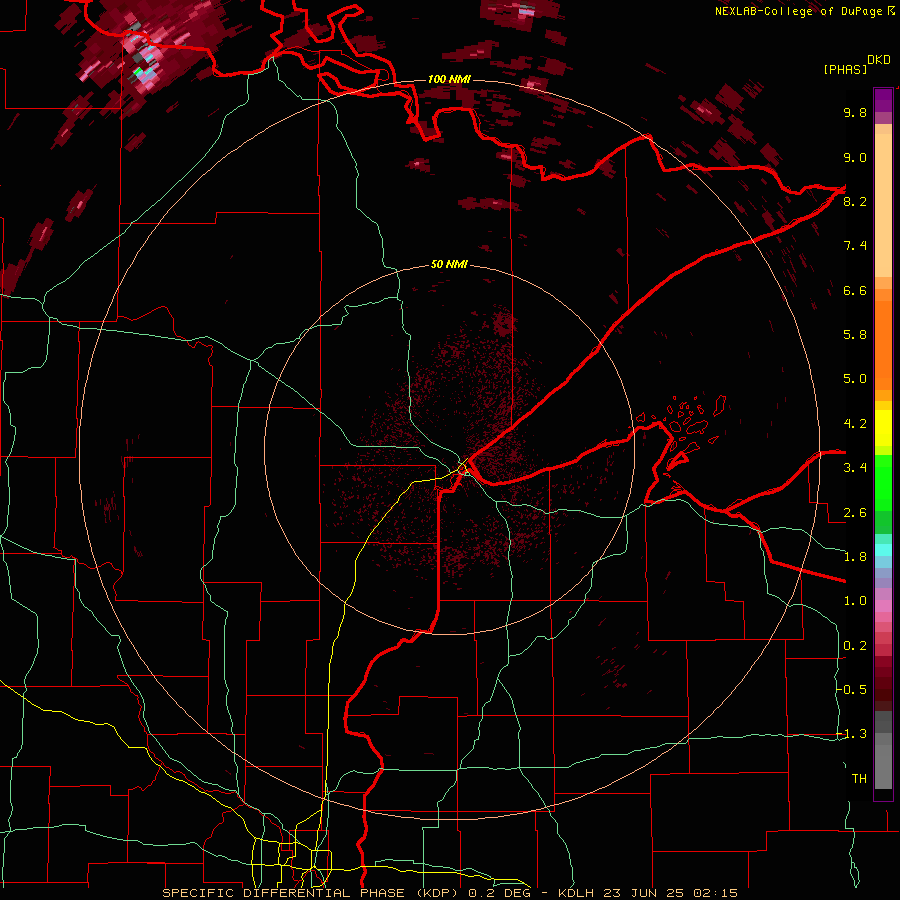The image size is (900, 900).
Task: Click the 5.0 value on the color scale
Action: pyautogui.click(x=855, y=379)
